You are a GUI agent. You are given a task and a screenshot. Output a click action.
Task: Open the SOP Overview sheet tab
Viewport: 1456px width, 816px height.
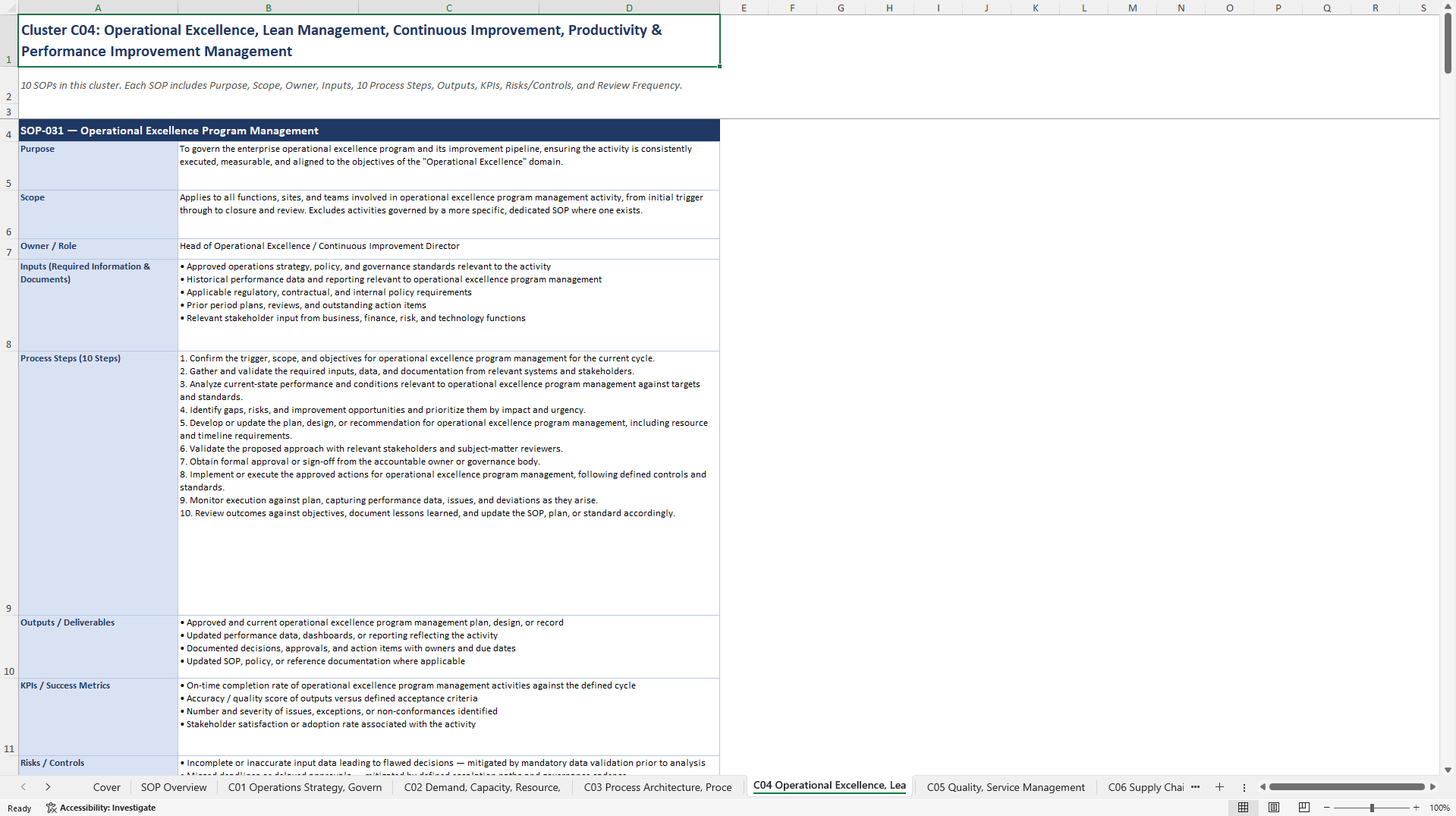[174, 787]
